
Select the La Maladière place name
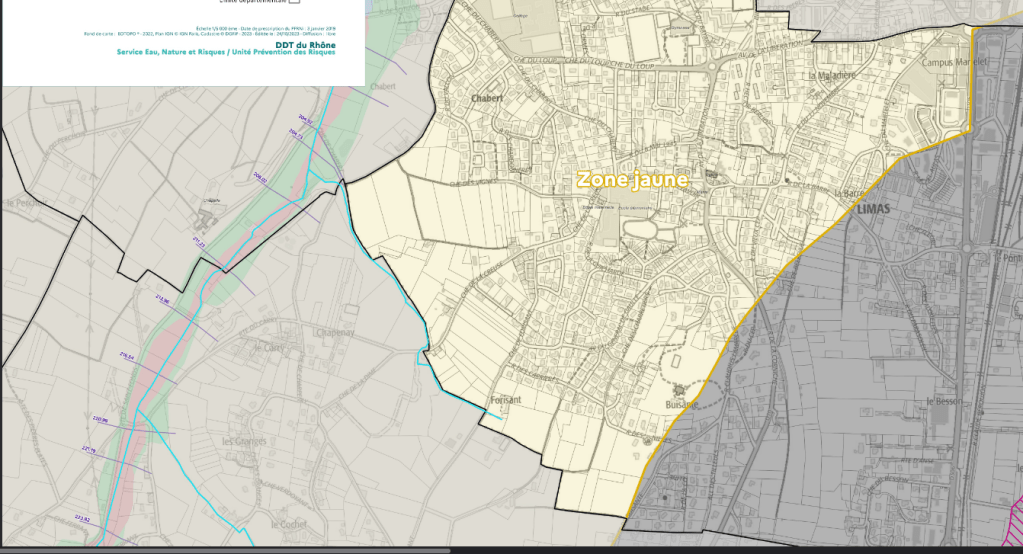(832, 75)
